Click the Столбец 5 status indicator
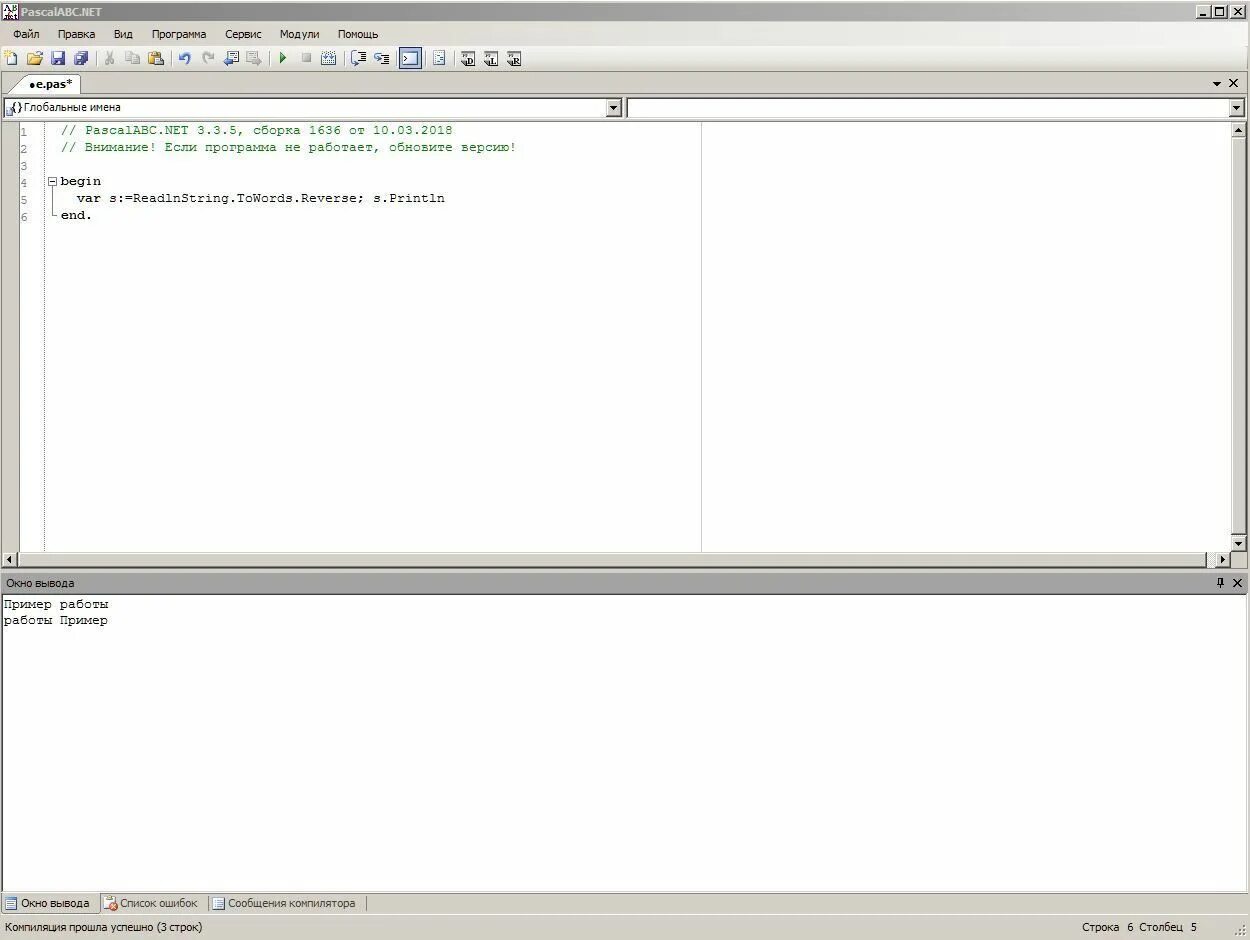The image size is (1250, 940). [x=1167, y=928]
